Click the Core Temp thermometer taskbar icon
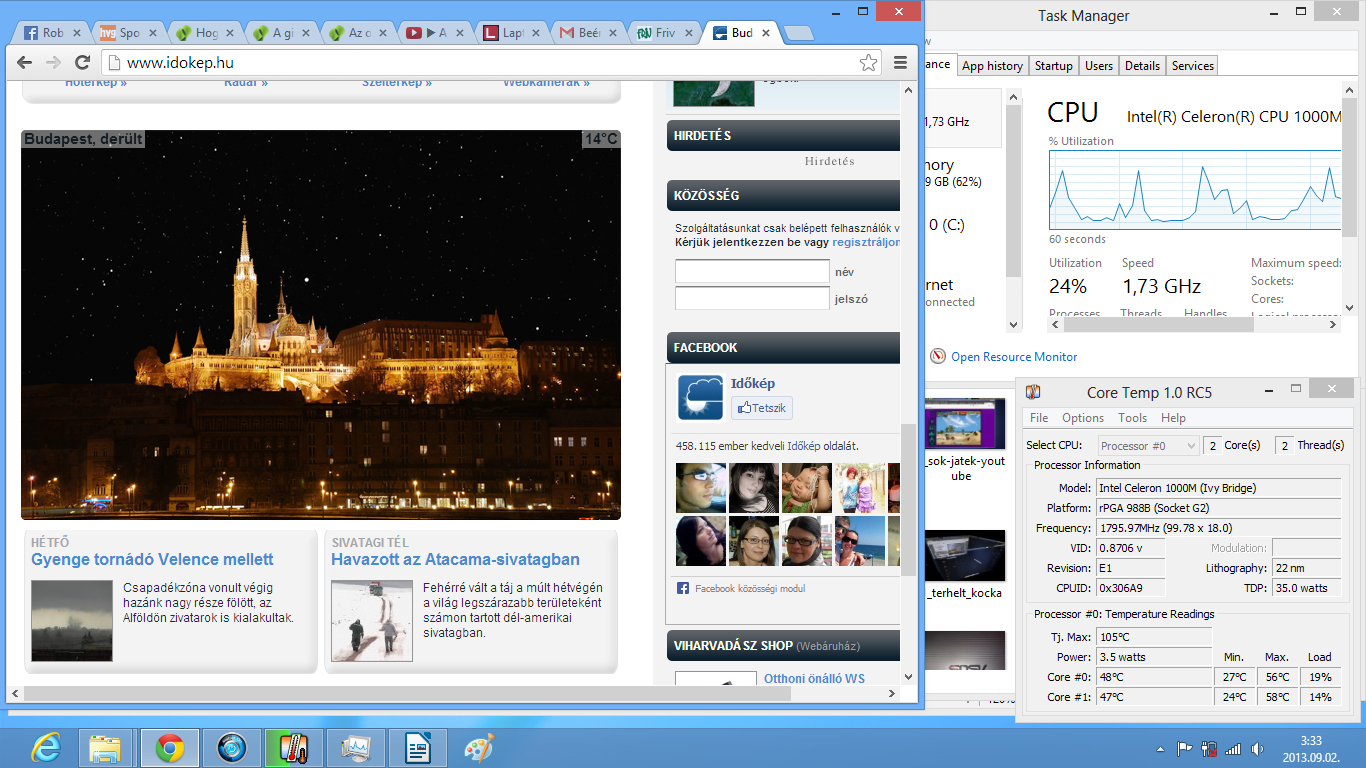Image resolution: width=1366 pixels, height=768 pixels. 294,748
